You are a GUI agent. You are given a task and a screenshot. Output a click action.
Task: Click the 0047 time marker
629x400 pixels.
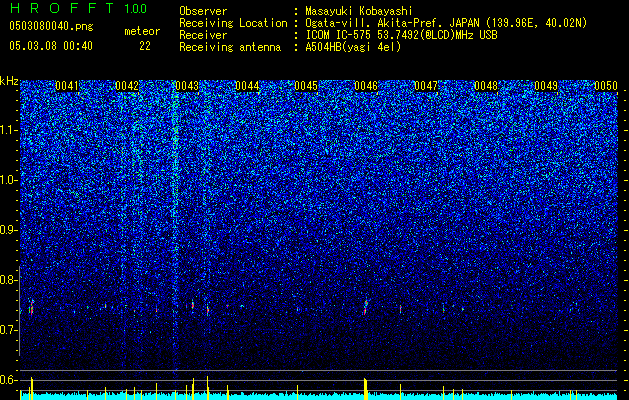click(426, 86)
